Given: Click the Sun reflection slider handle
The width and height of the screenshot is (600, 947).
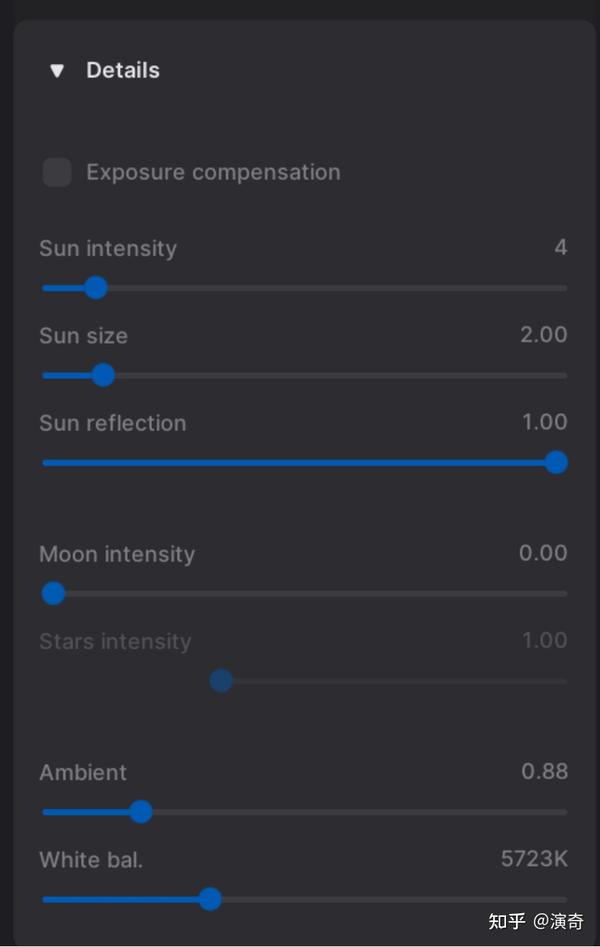Looking at the screenshot, I should pyautogui.click(x=556, y=462).
